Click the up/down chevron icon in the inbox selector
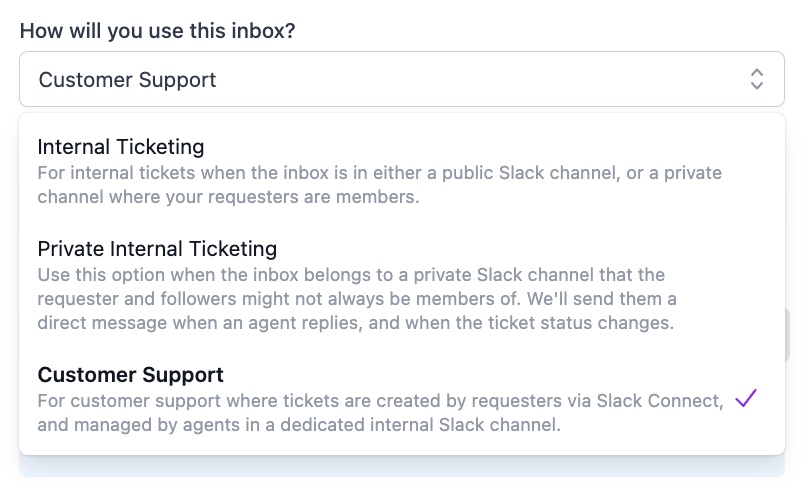Screen dimensions: 805x488 click(757, 80)
